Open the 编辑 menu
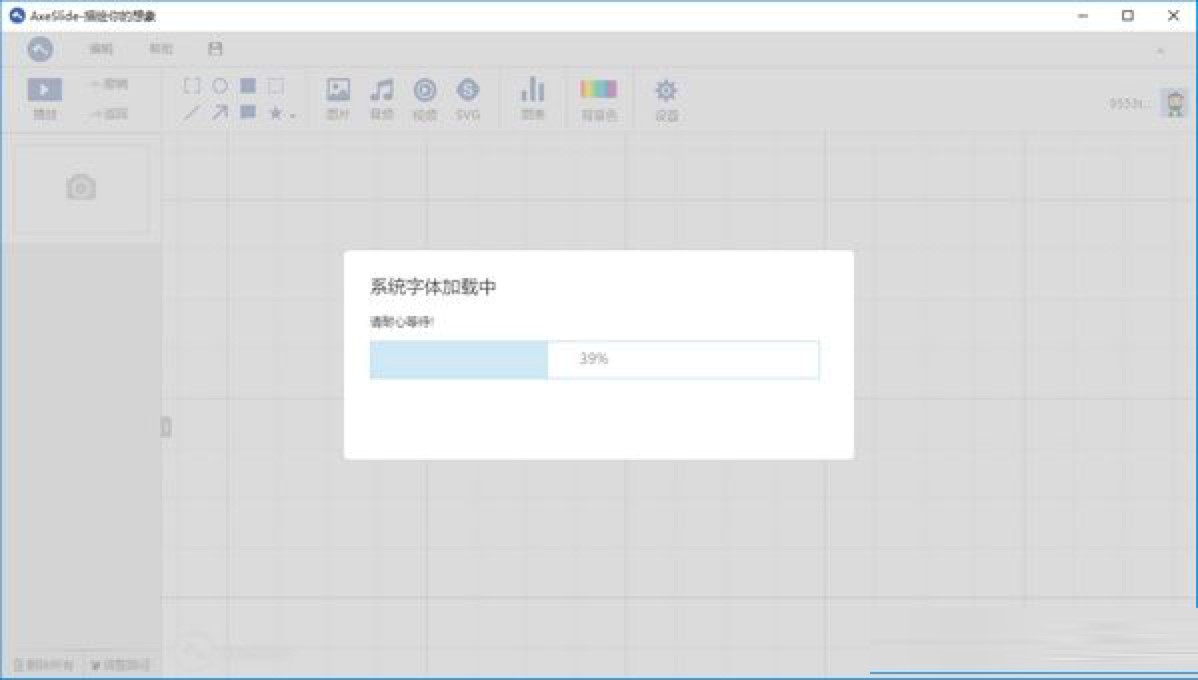The image size is (1198, 680). 101,49
